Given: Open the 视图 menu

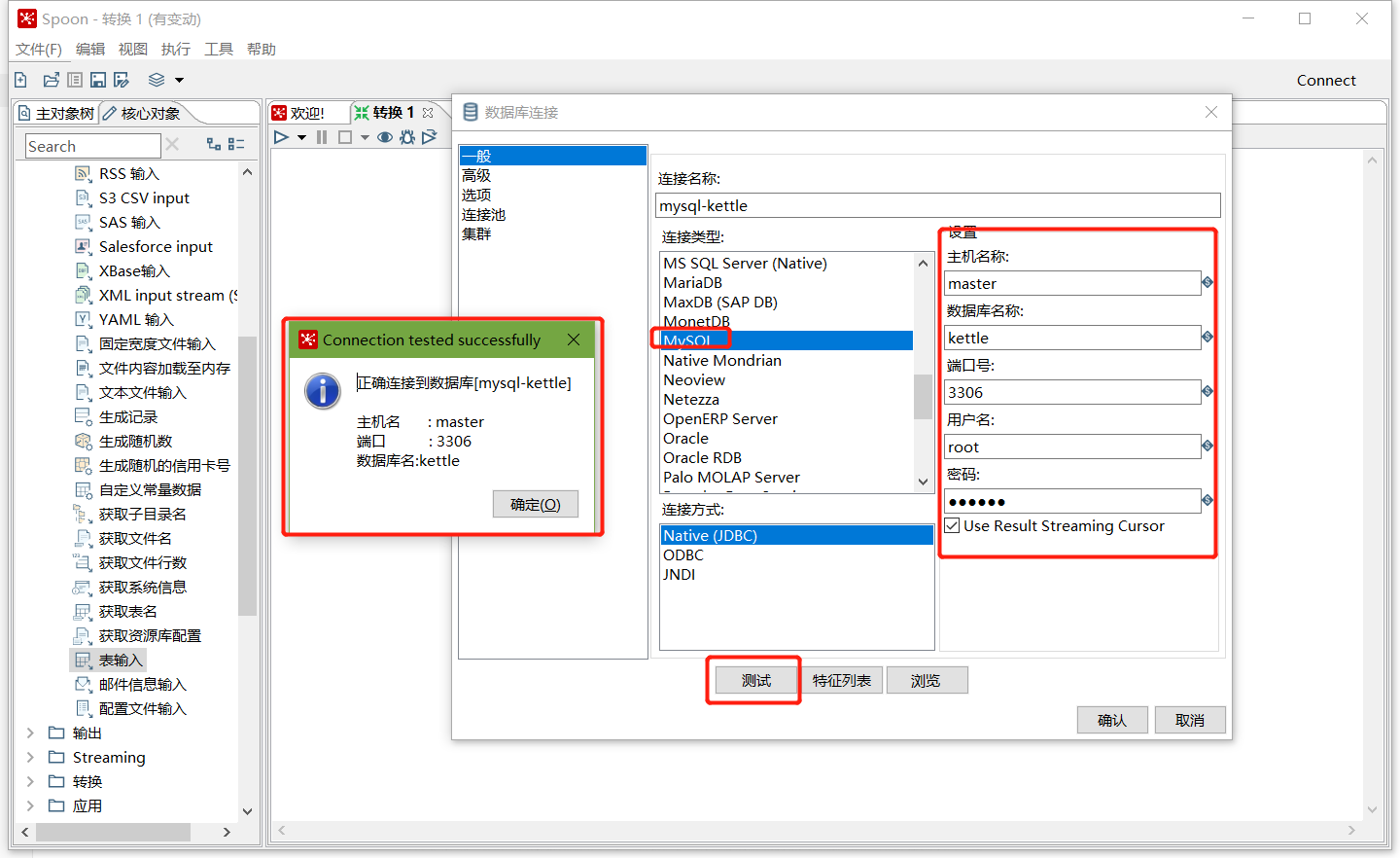Looking at the screenshot, I should [x=133, y=50].
